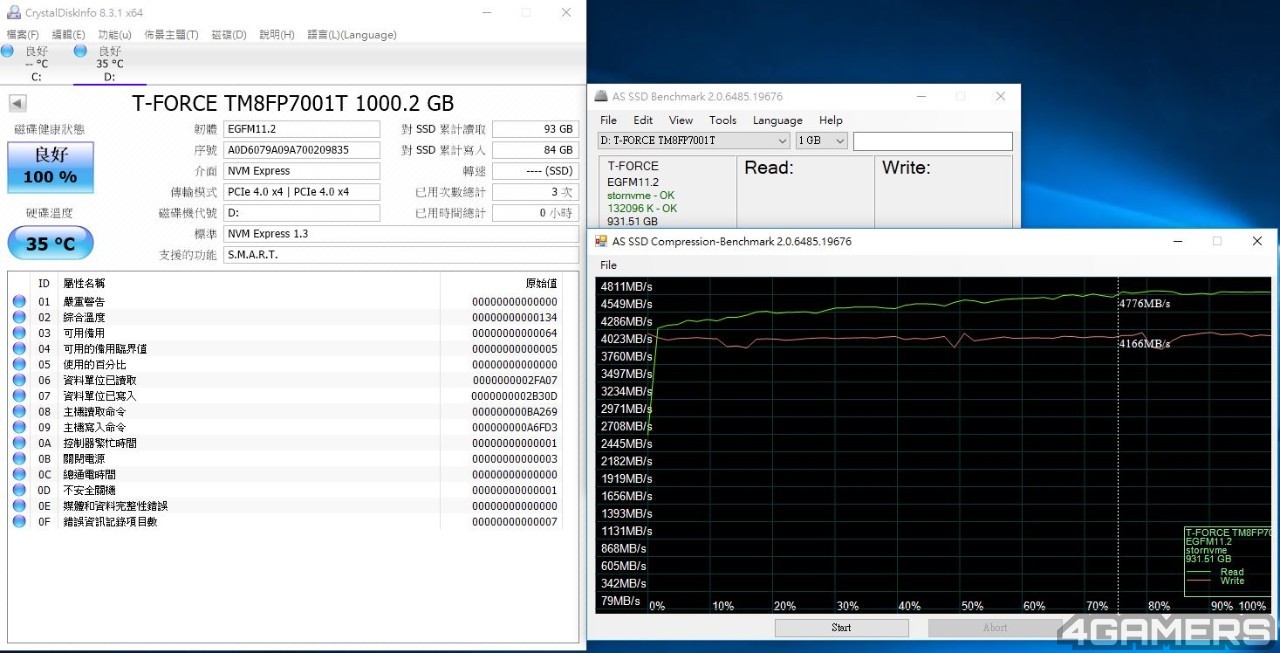
Task: Click the 84 GB total host writes value
Action: (535, 150)
